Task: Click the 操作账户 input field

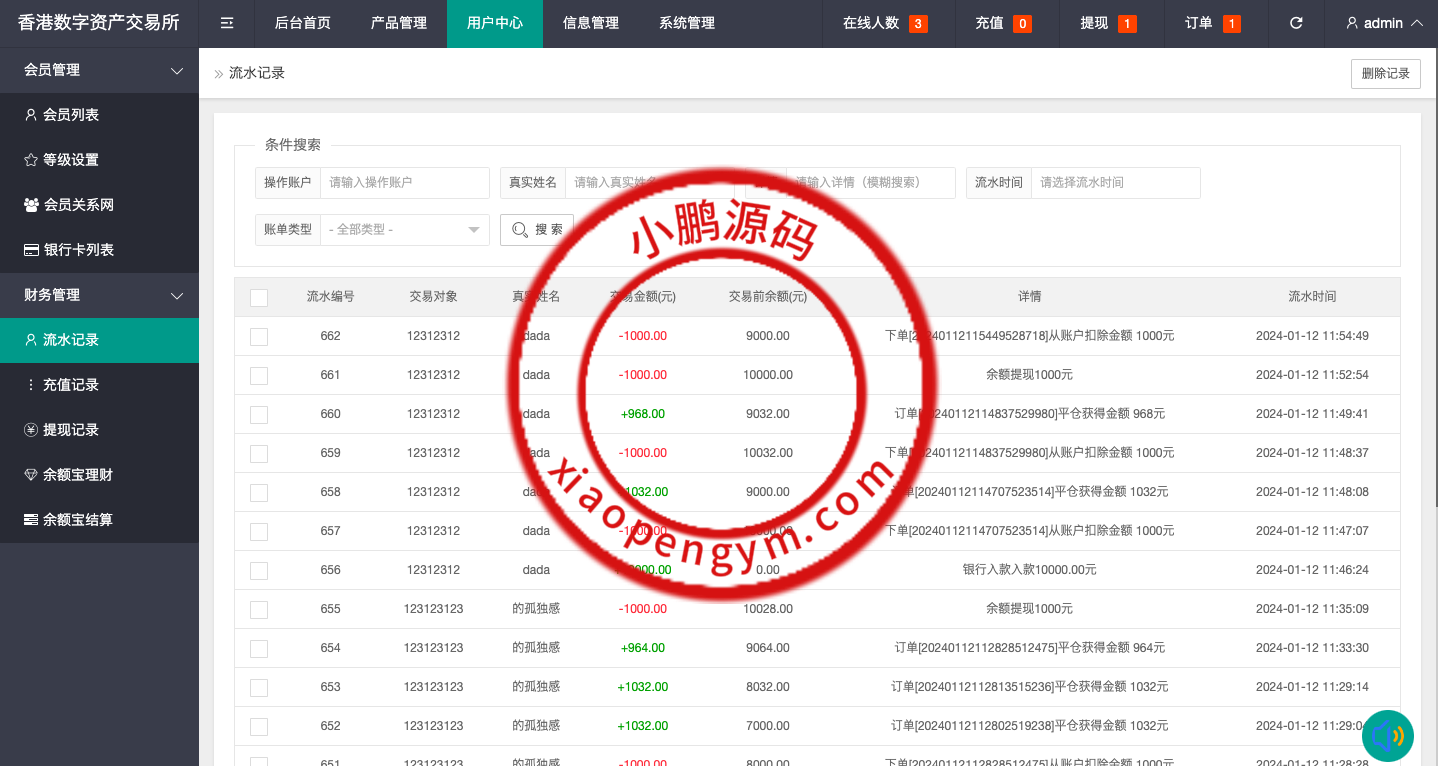Action: [404, 183]
